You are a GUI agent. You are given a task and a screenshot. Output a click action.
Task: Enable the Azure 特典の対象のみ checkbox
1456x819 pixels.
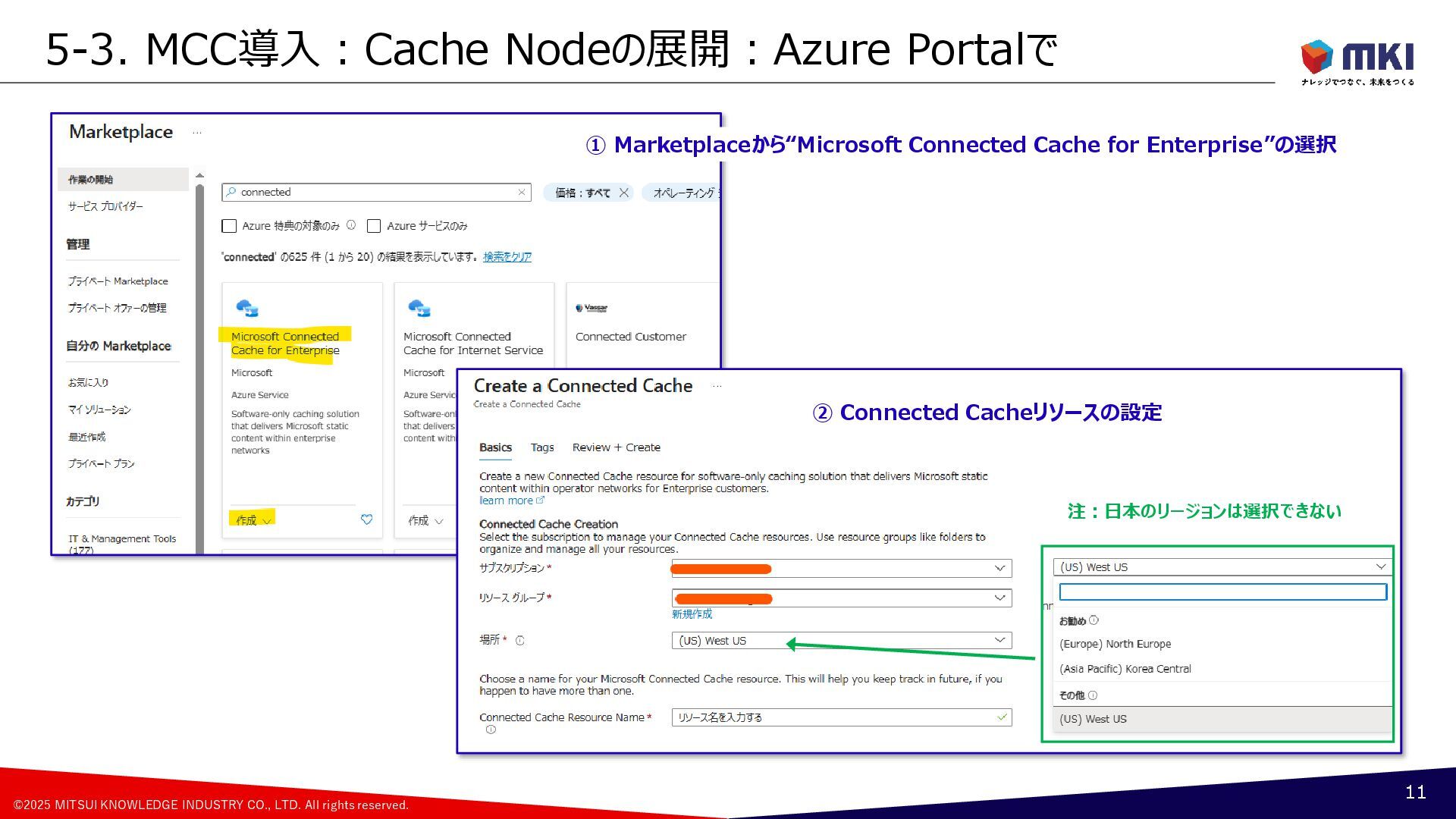tap(229, 226)
